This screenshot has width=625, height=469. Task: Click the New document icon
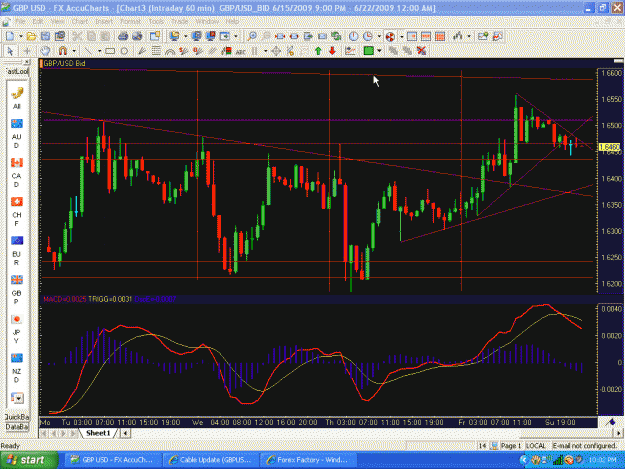[10, 37]
